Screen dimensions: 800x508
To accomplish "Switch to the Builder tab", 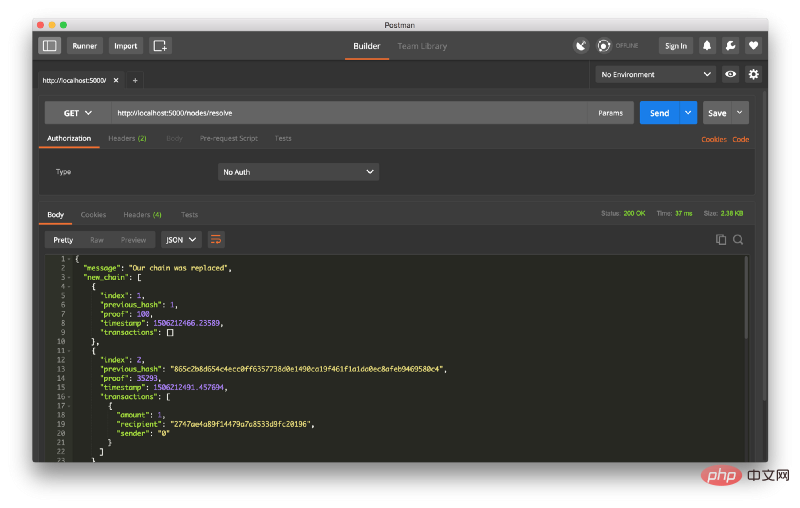I will click(x=367, y=46).
